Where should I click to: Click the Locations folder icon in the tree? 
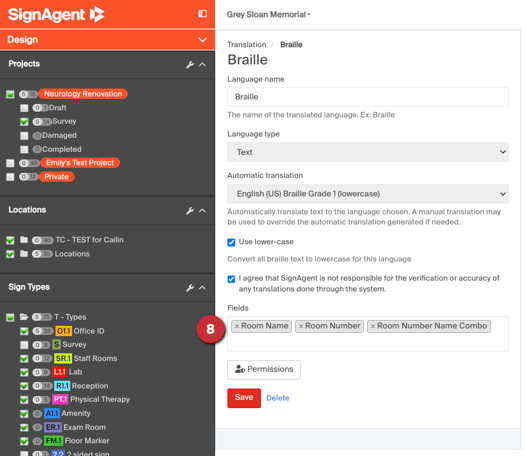click(x=24, y=254)
